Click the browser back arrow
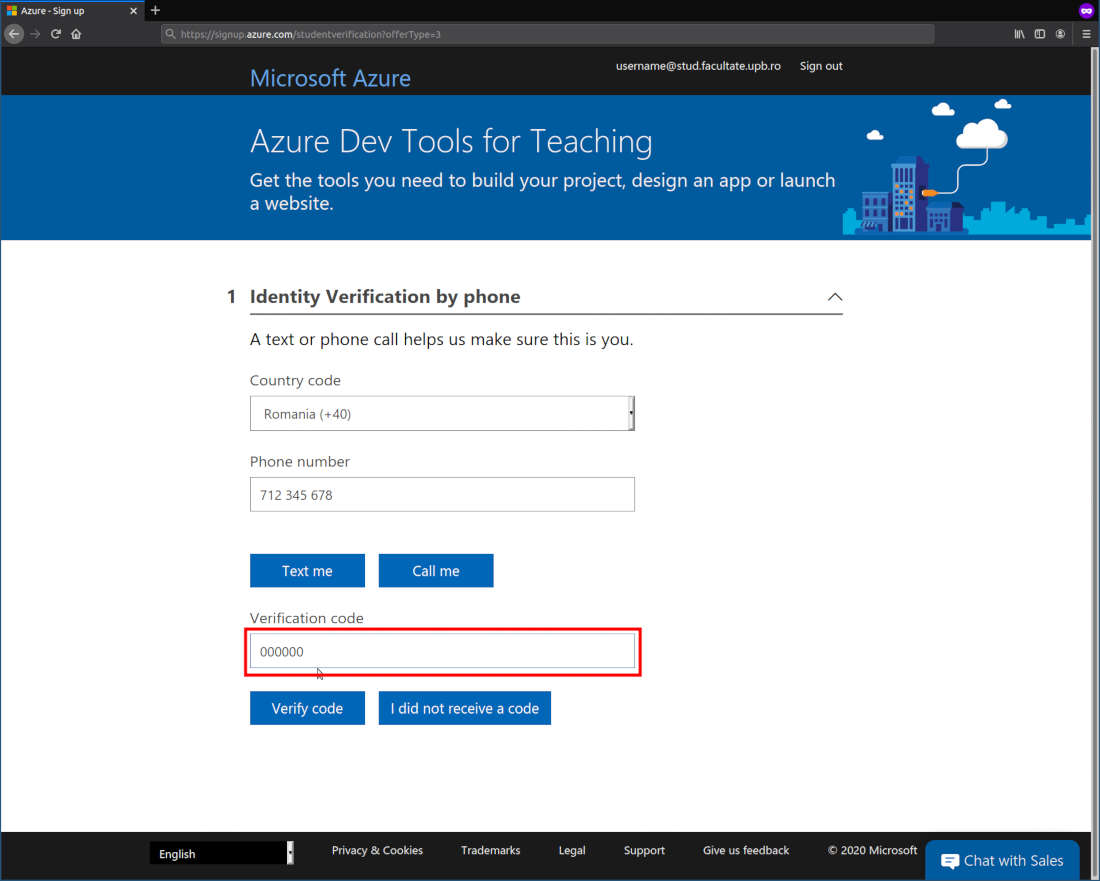The width and height of the screenshot is (1100, 881). pyautogui.click(x=14, y=33)
